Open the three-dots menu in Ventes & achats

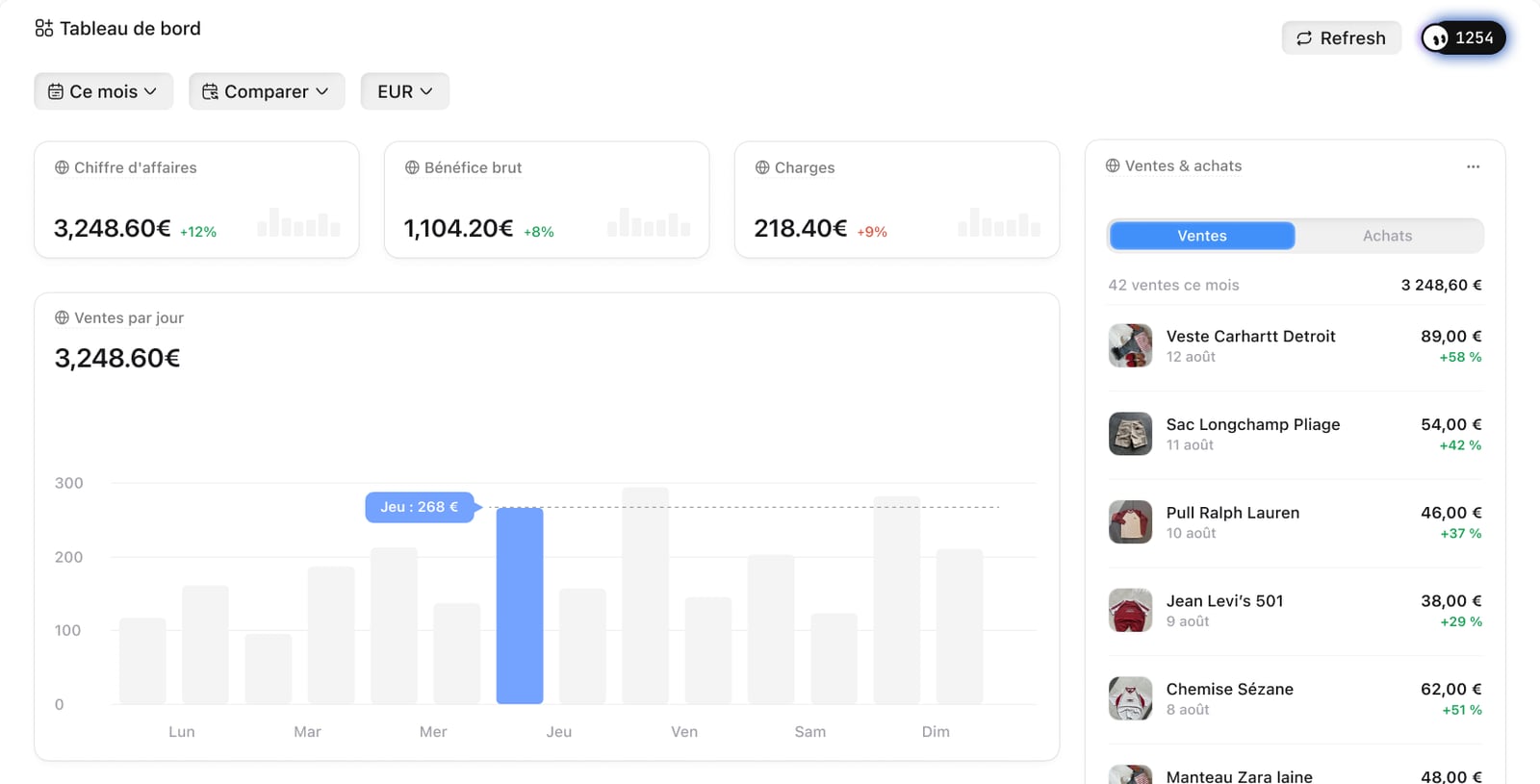[x=1473, y=166]
